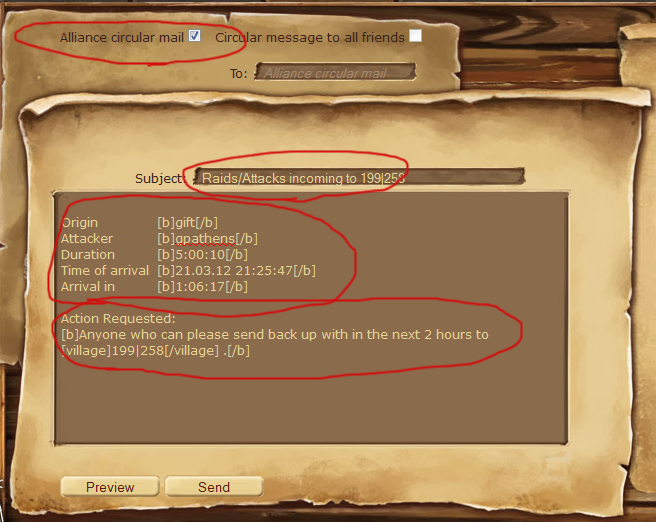Focus the Subject field with Raids/Attacks text

coord(359,178)
